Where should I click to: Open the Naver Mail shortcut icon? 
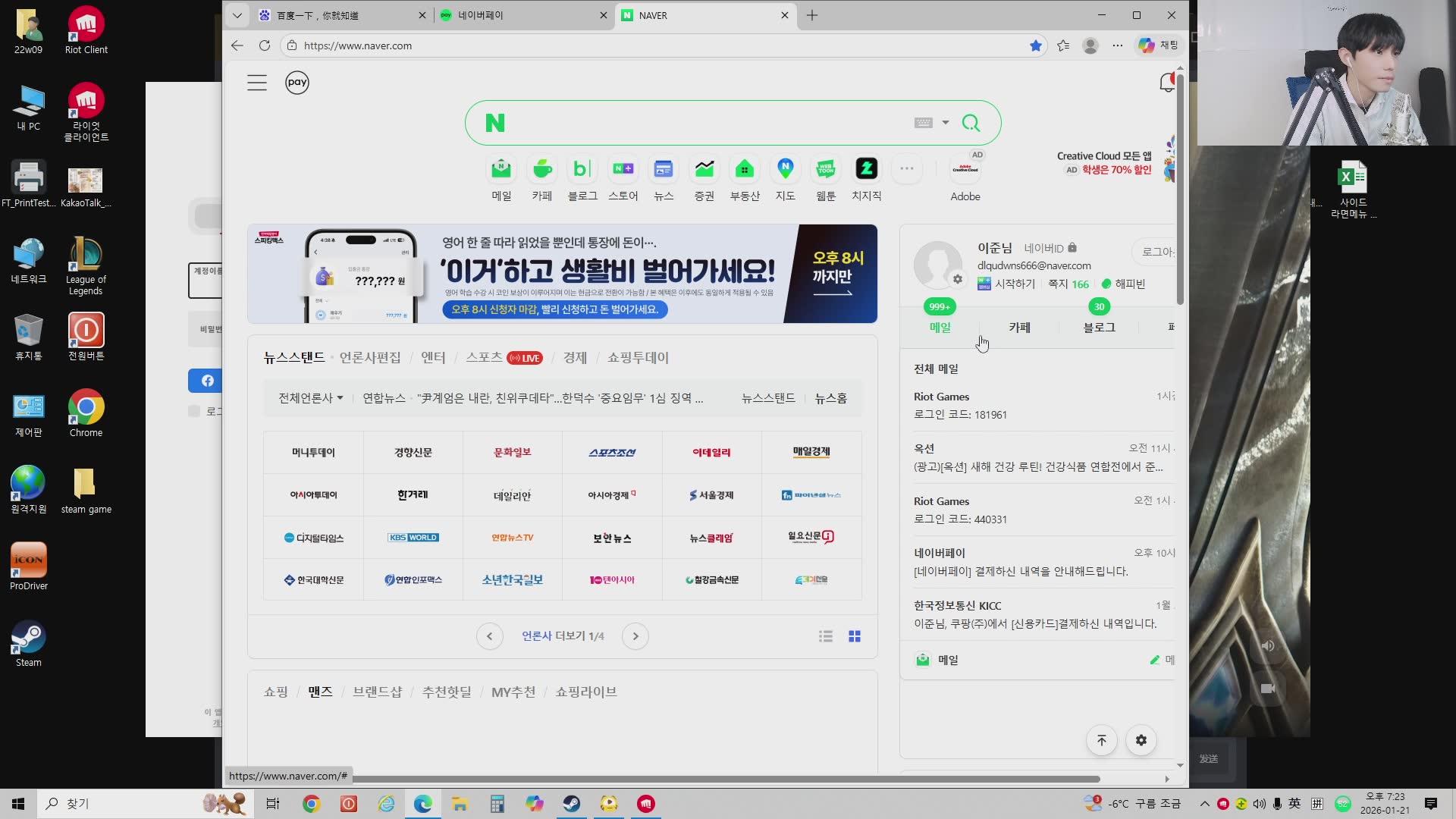pos(501,169)
